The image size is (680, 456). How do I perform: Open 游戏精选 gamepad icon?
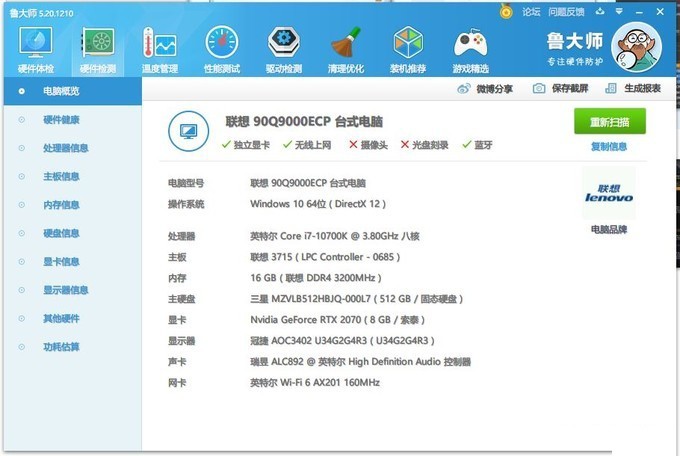point(471,49)
